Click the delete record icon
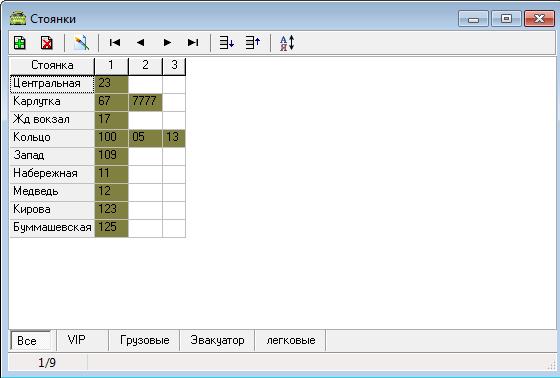This screenshot has height=378, width=560. (x=46, y=43)
